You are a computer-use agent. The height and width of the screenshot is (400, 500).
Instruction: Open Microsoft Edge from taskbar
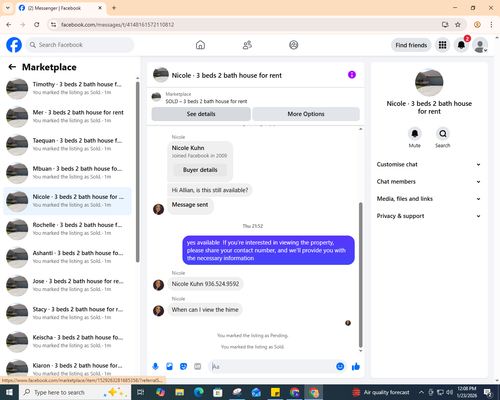coord(199,392)
